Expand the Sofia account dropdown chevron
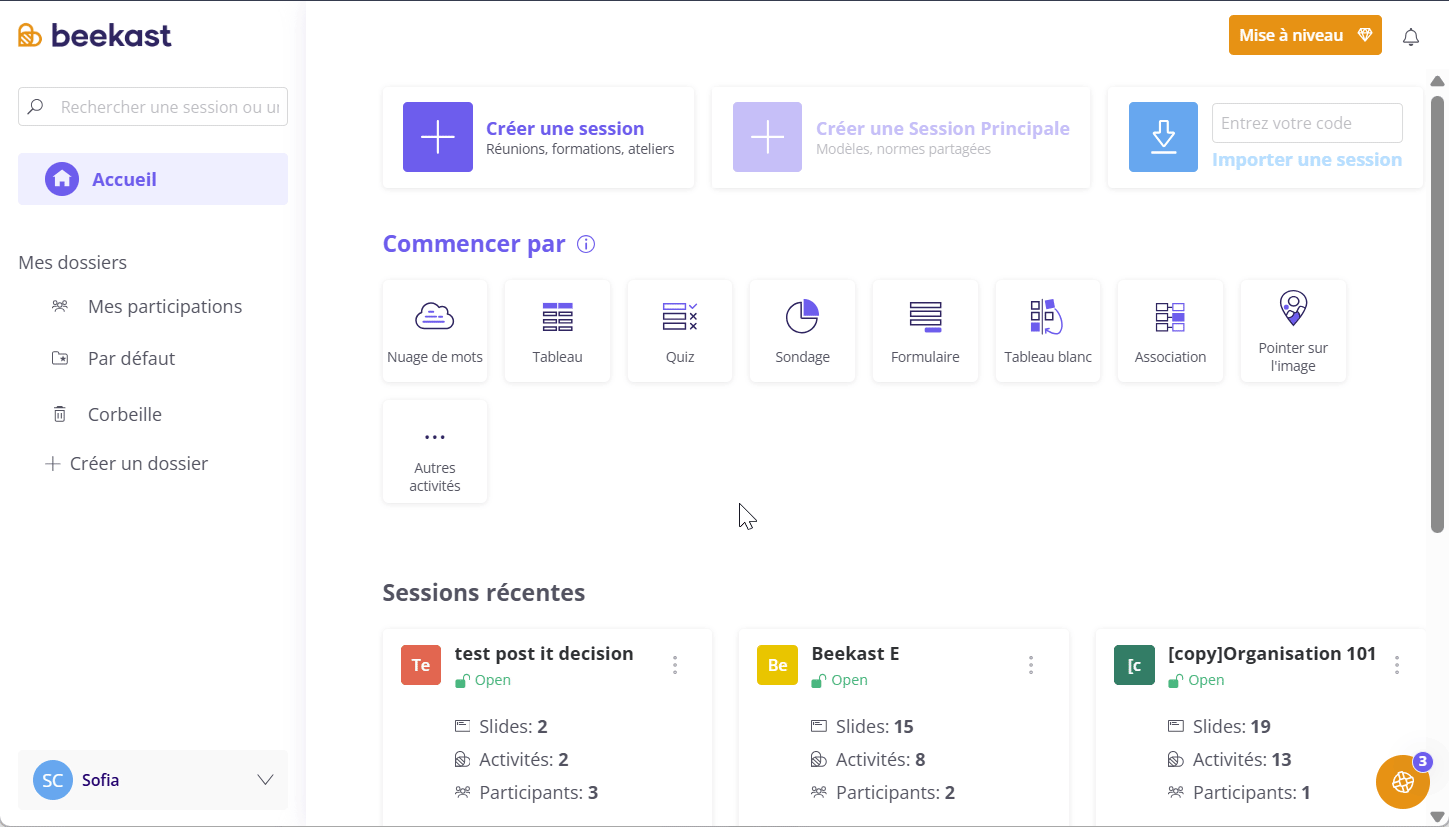 pos(265,780)
